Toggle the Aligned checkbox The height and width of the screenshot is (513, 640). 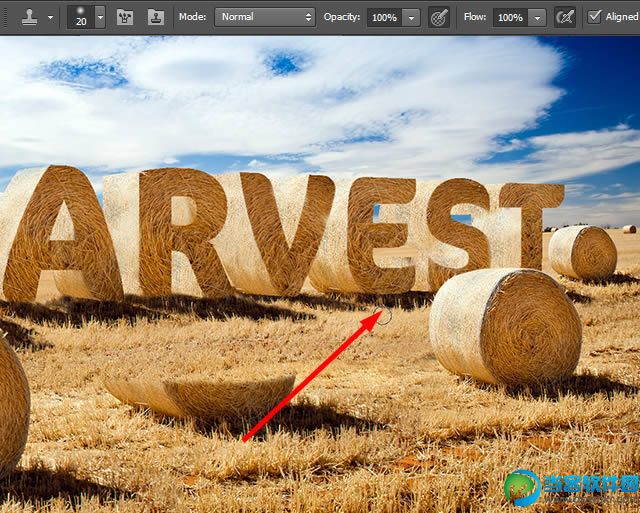tap(595, 17)
